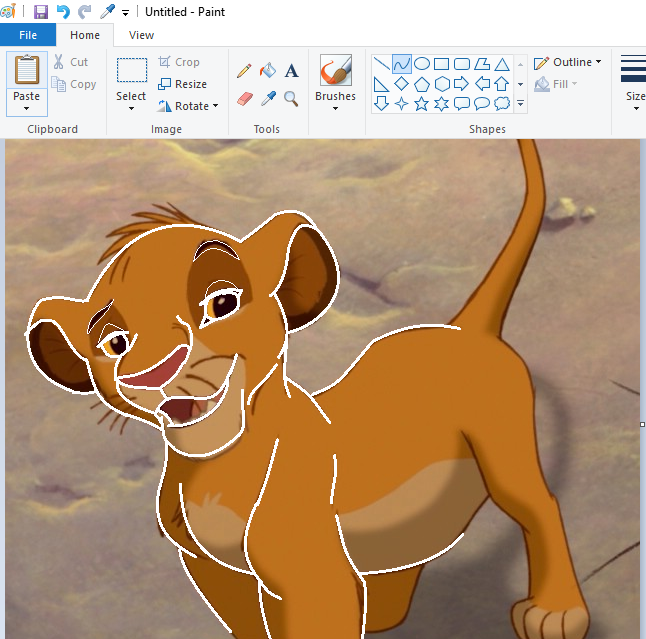Screen dimensions: 646x639
Task: Choose the Up arrow shape
Action: [502, 84]
